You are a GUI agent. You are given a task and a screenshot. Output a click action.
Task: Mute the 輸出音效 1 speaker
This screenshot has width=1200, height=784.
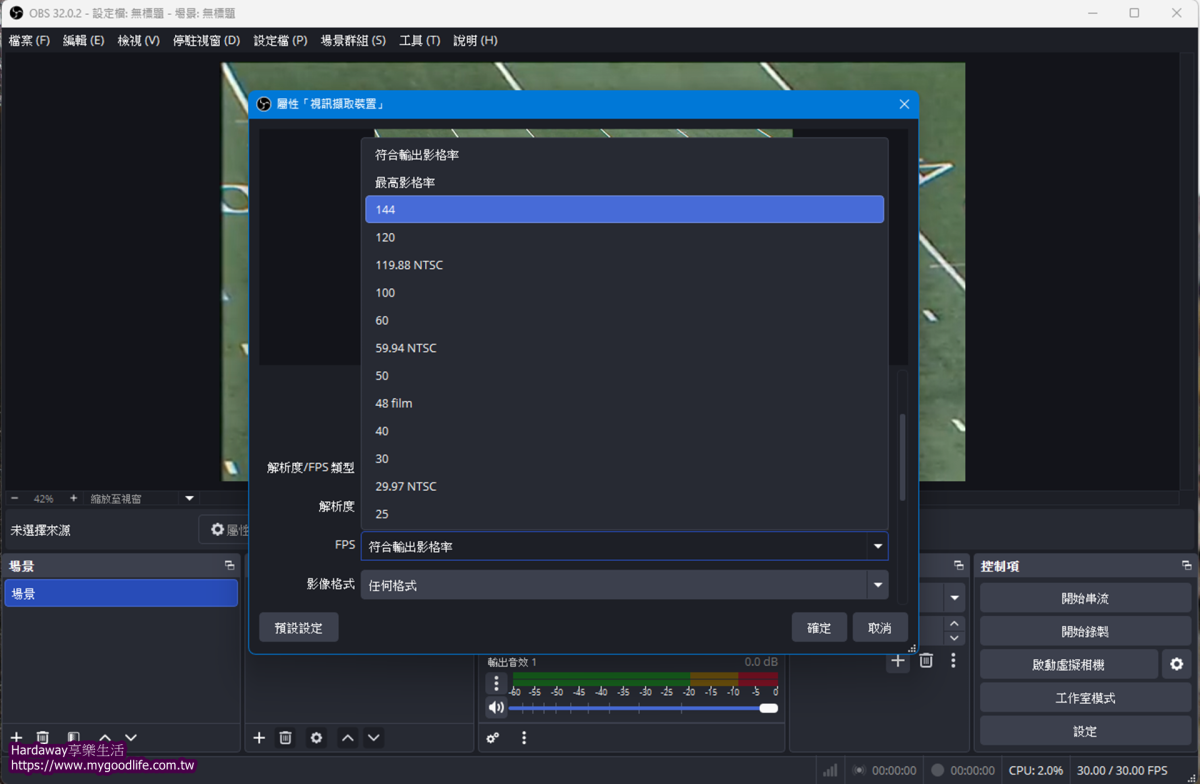[496, 708]
